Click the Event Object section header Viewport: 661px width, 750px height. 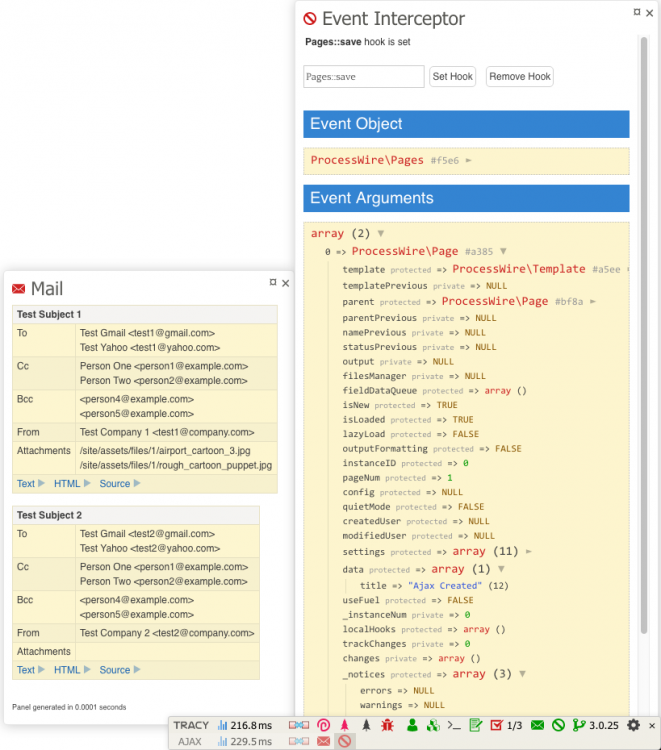tap(466, 124)
